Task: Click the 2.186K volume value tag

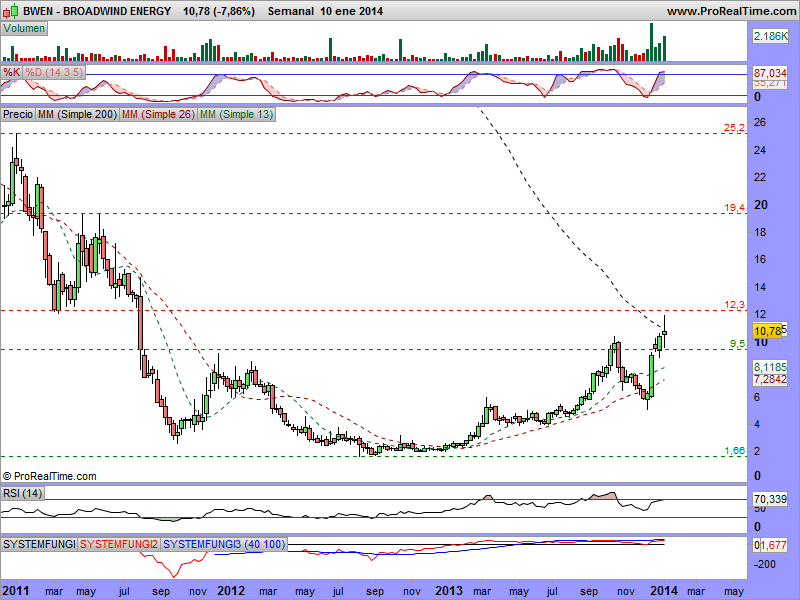Action: click(770, 36)
